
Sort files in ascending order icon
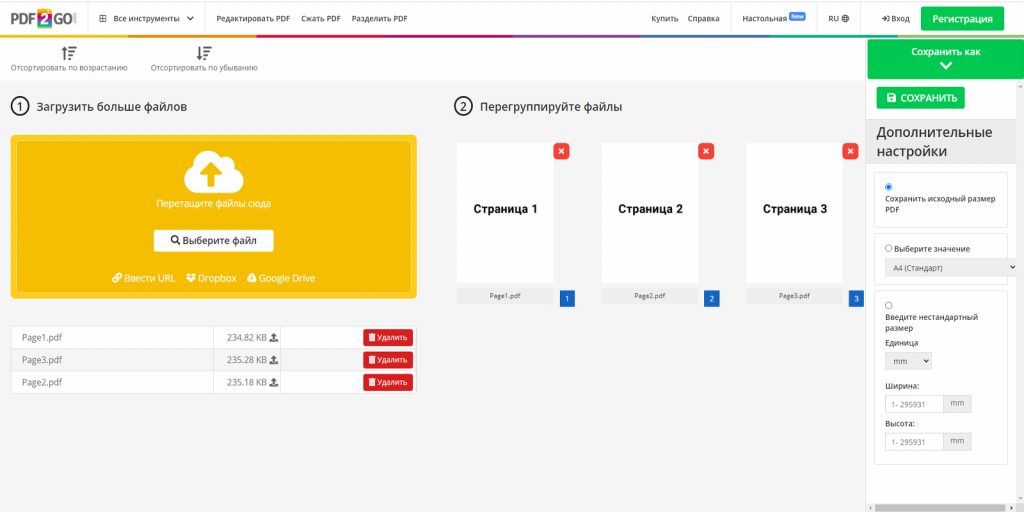click(x=69, y=54)
